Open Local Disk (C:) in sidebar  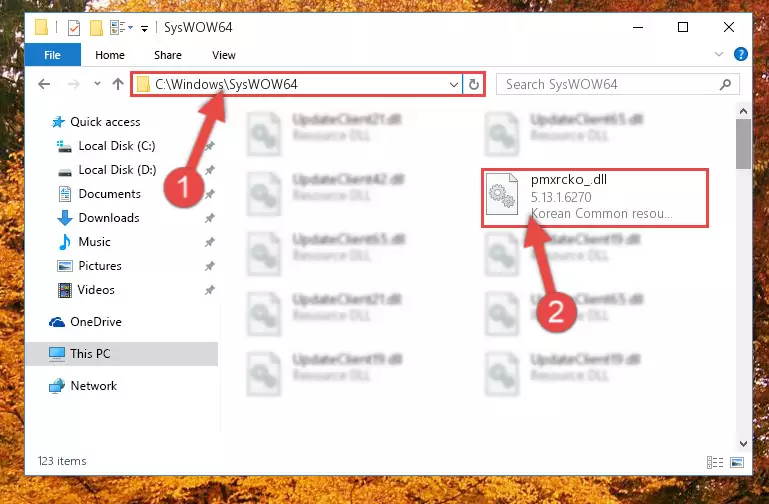(117, 146)
